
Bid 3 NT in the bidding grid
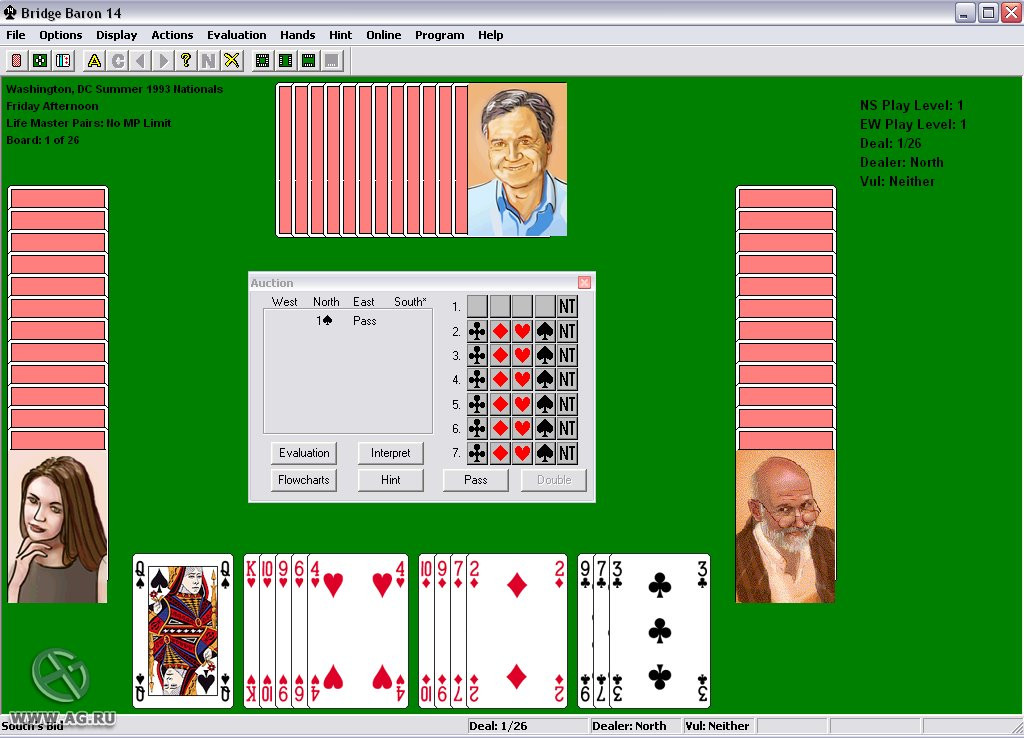click(567, 355)
